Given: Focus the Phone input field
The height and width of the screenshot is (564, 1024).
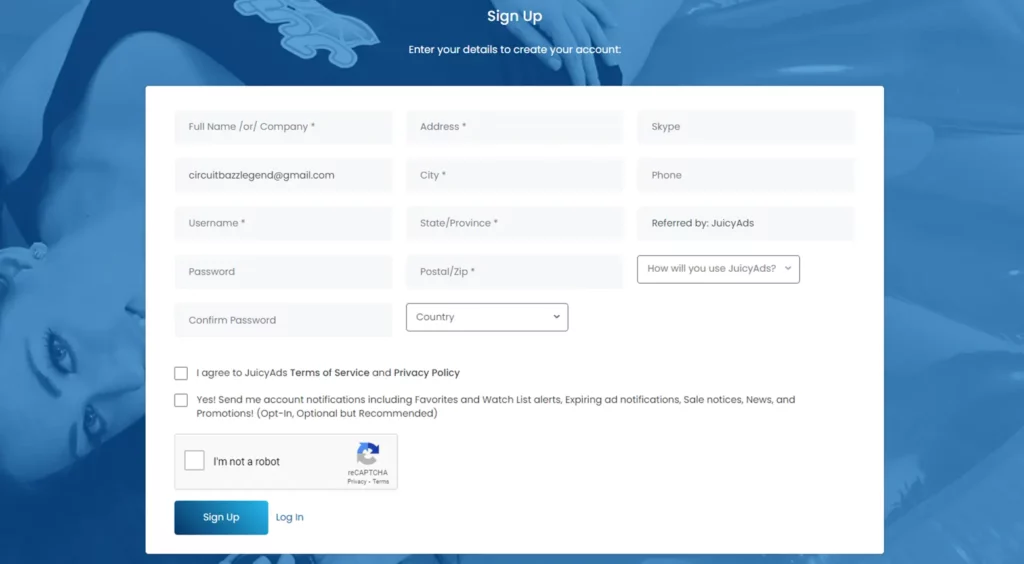Looking at the screenshot, I should point(746,175).
